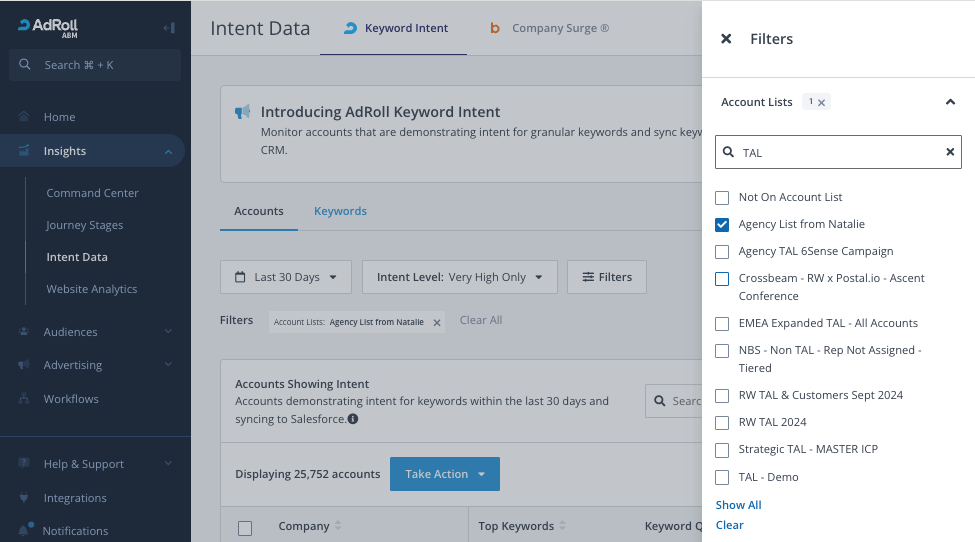Collapse the Account Lists section

click(x=950, y=102)
